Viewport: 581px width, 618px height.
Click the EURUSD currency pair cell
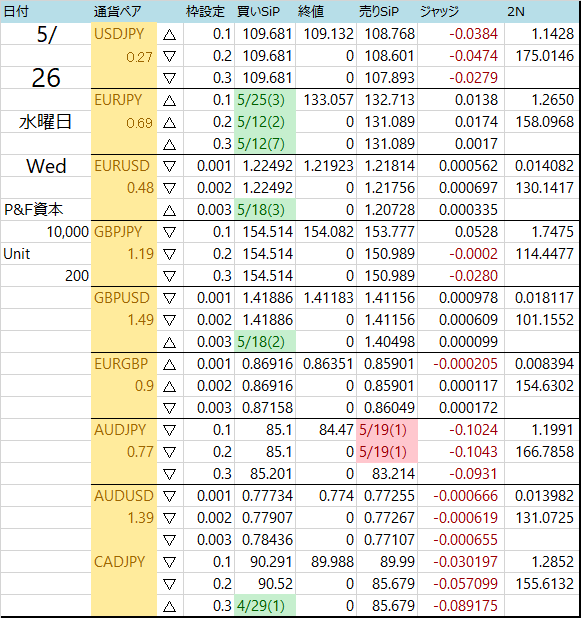122,166
